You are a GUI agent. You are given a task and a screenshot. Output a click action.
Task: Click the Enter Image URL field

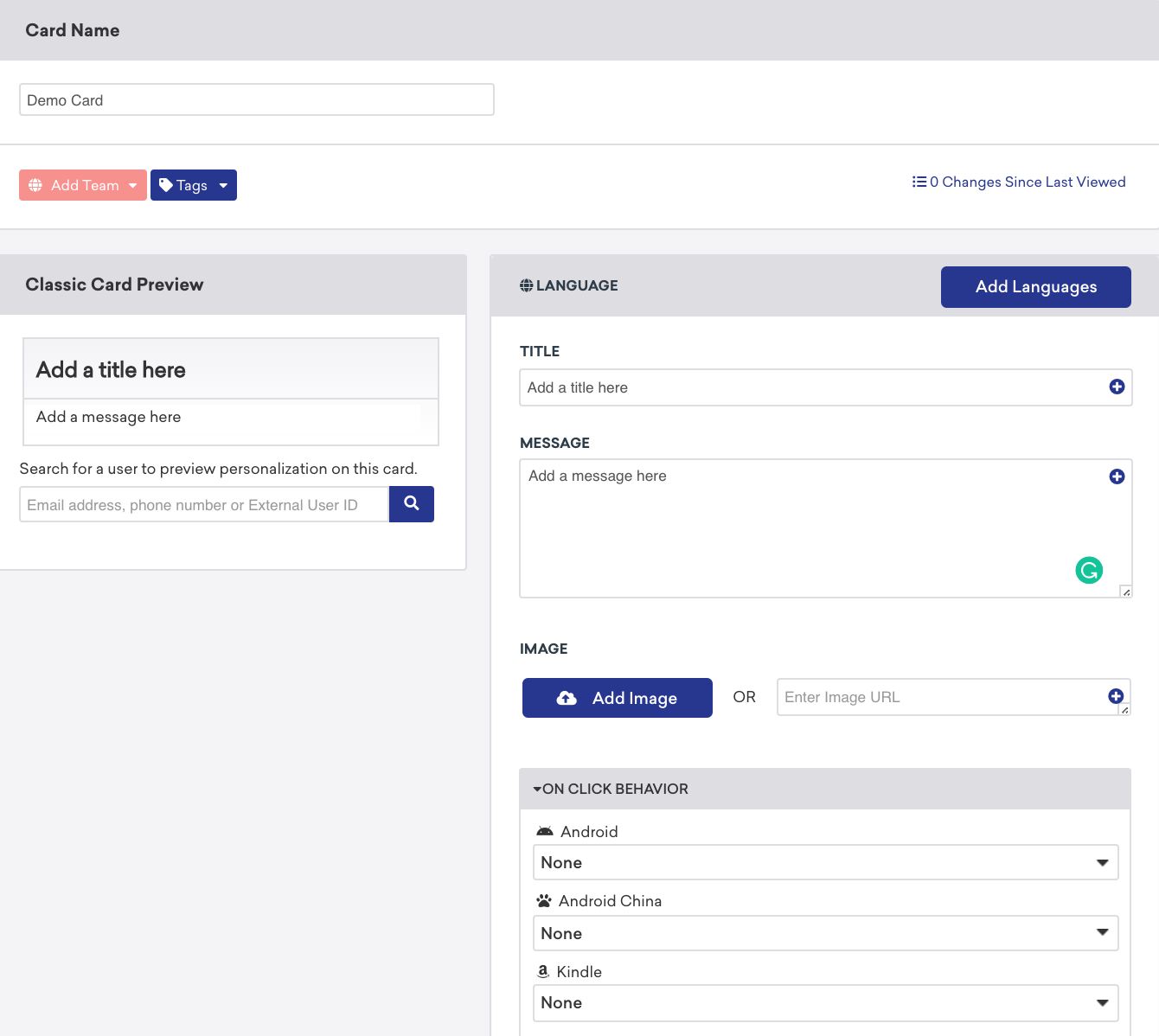tap(953, 697)
